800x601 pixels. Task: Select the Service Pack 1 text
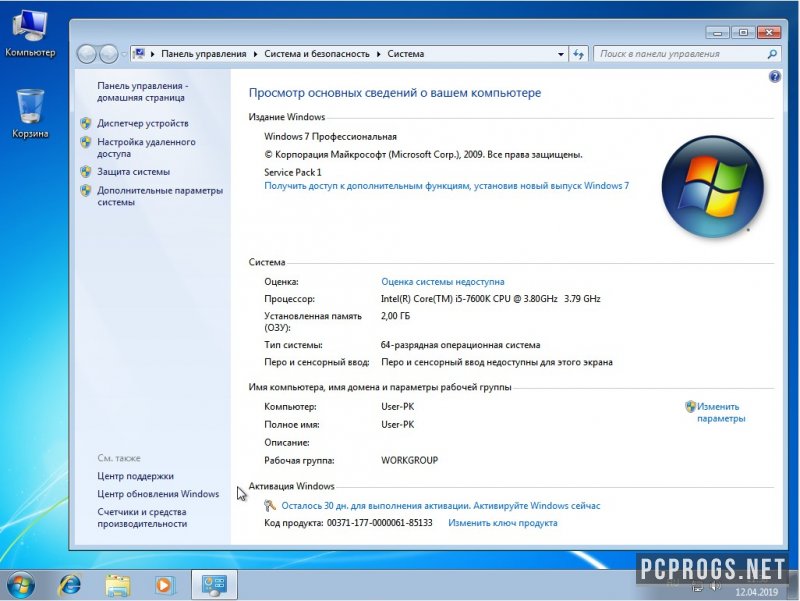click(x=293, y=172)
